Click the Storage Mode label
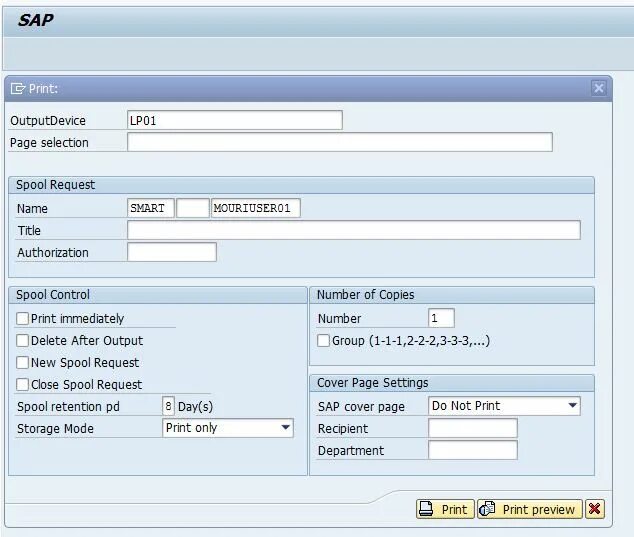Screen dimensions: 634x537 (55, 429)
